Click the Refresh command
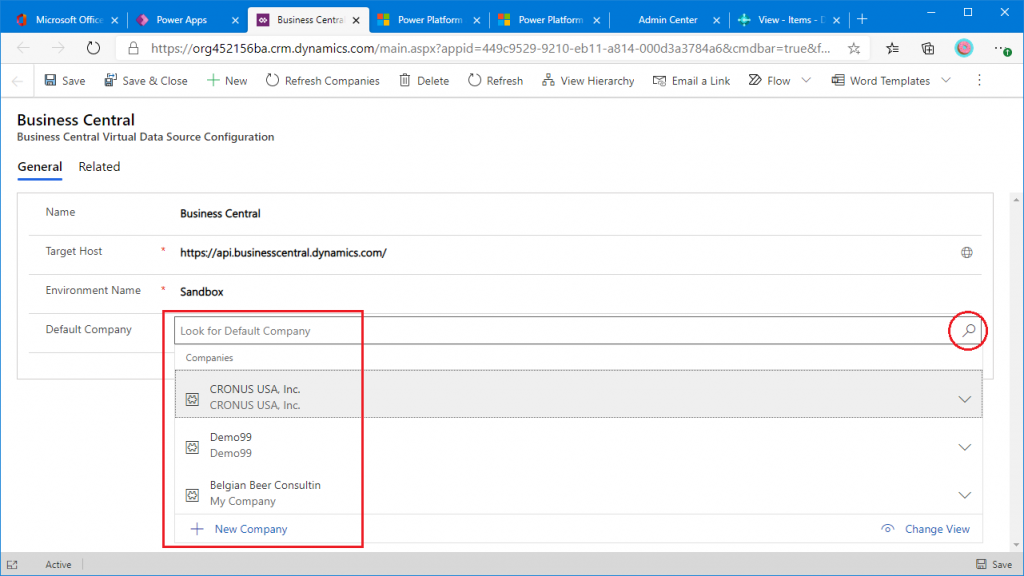 coord(495,80)
